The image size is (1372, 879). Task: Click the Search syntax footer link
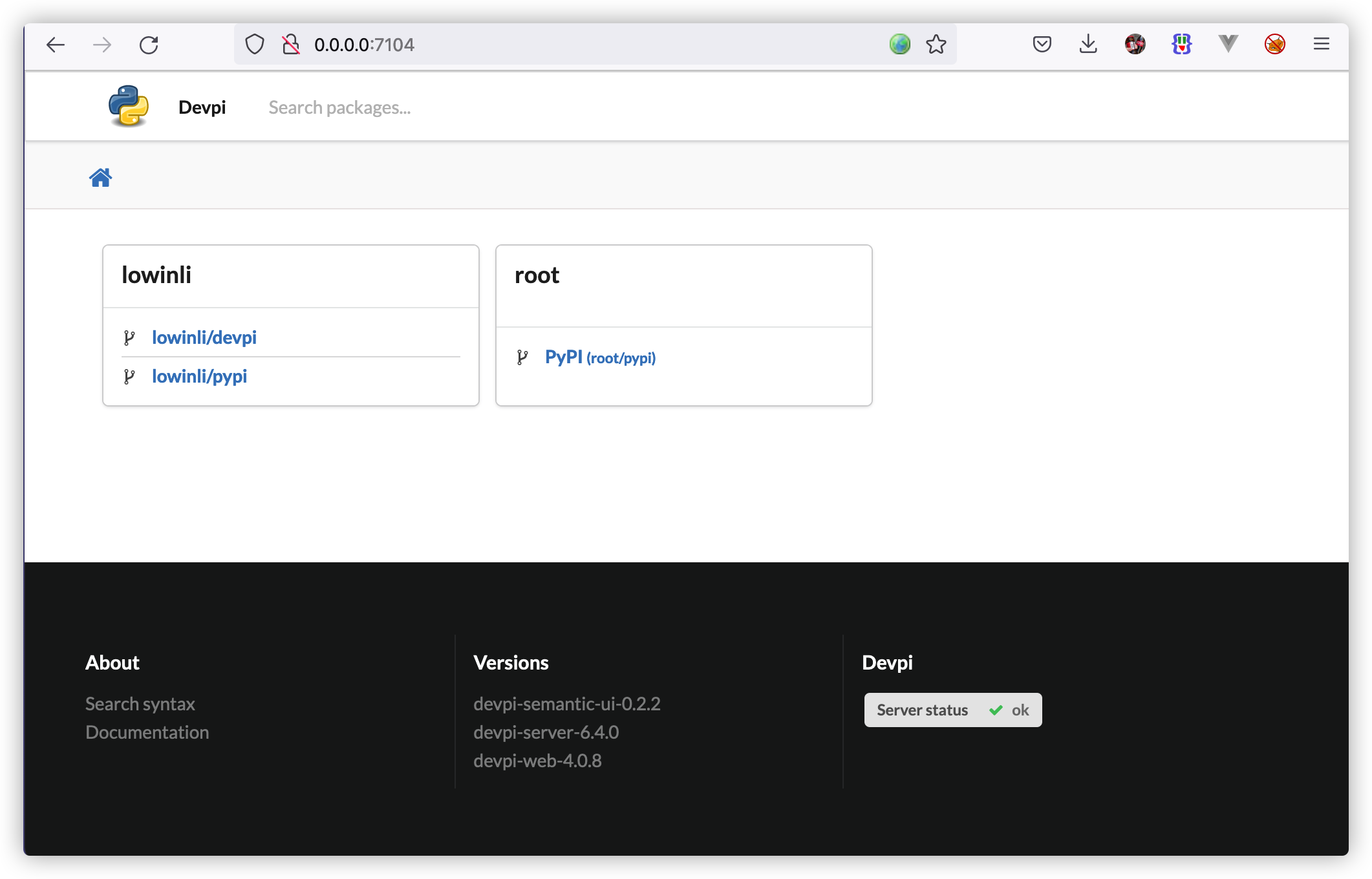140,704
